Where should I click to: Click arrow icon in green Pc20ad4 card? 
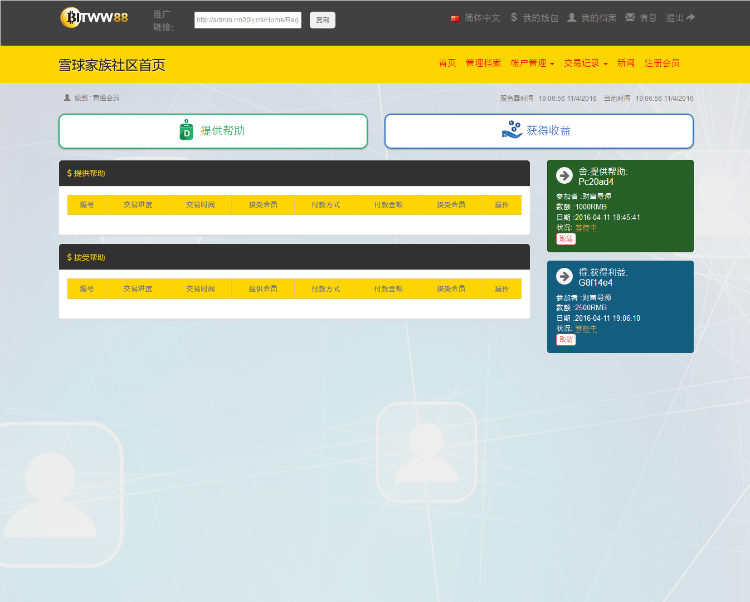click(564, 175)
